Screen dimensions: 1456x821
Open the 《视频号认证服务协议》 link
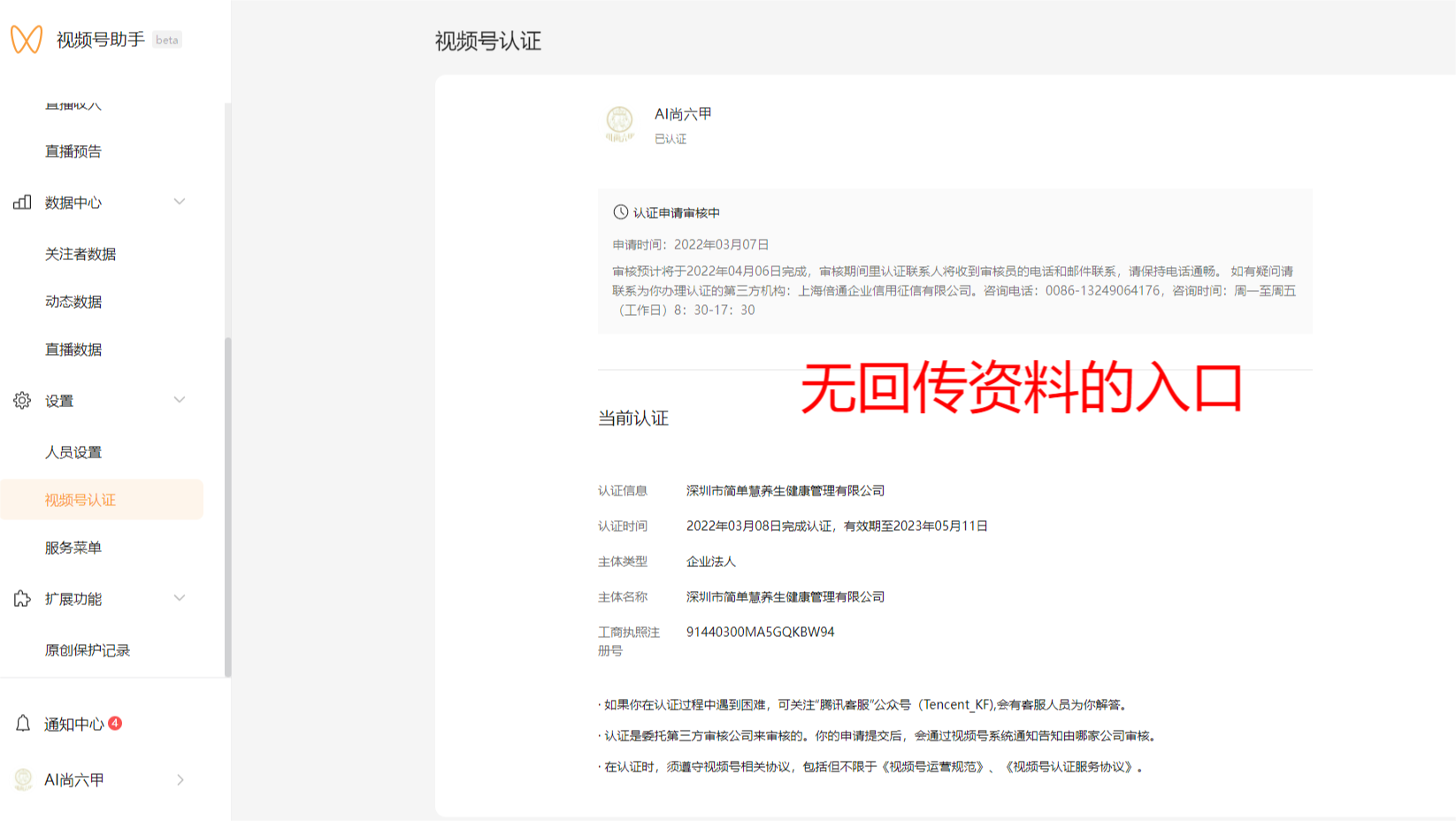[x=1070, y=767]
